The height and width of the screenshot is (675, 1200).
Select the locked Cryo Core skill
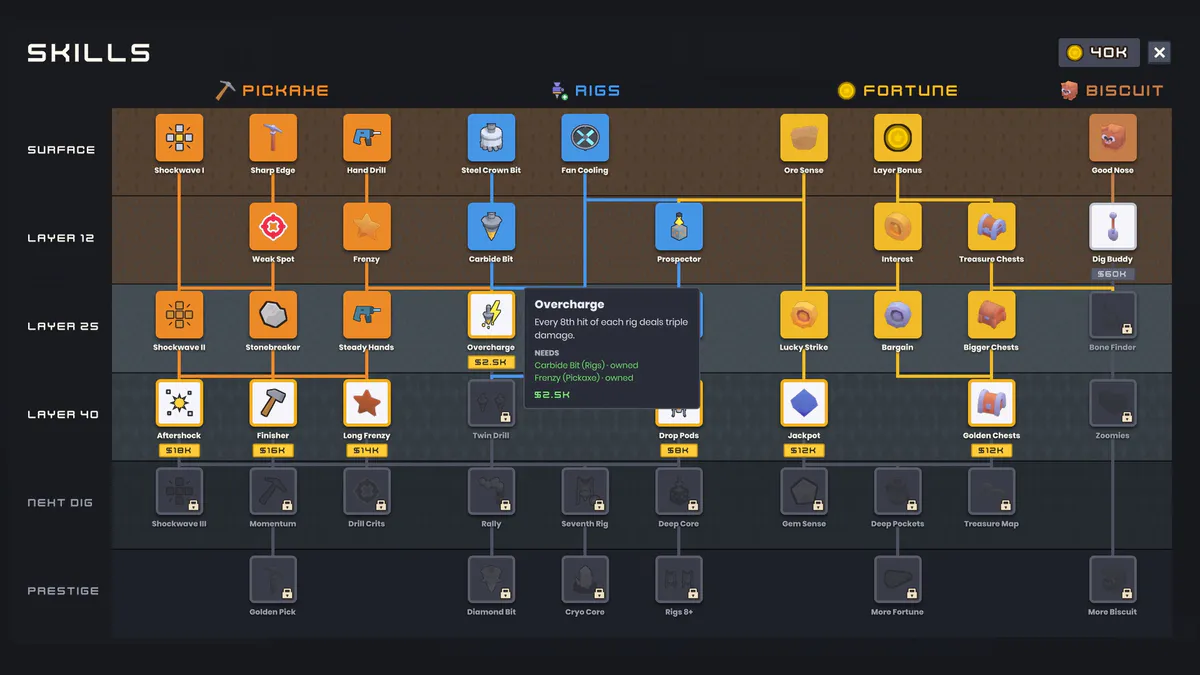coord(585,580)
